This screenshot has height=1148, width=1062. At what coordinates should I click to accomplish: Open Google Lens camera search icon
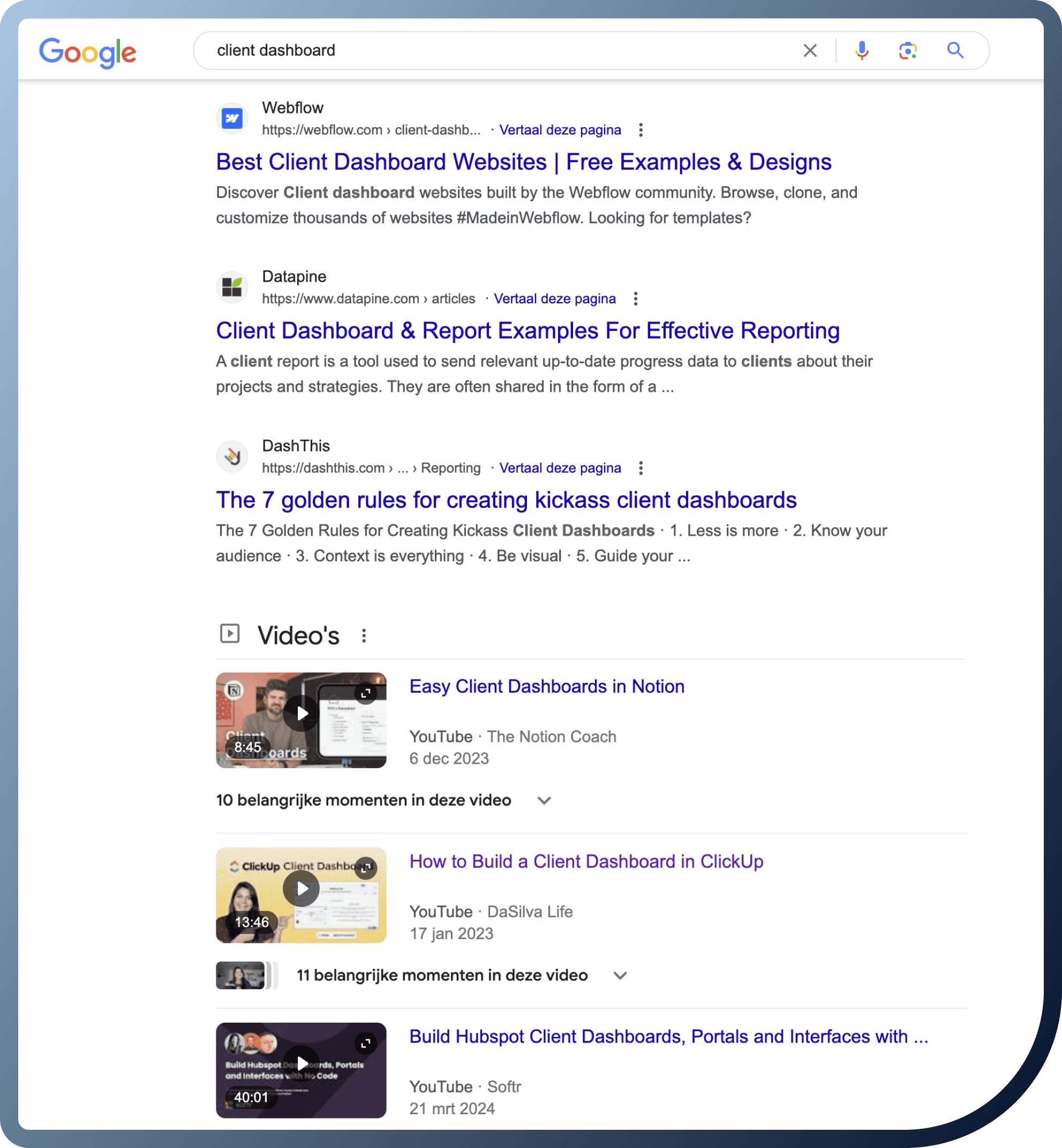[907, 50]
